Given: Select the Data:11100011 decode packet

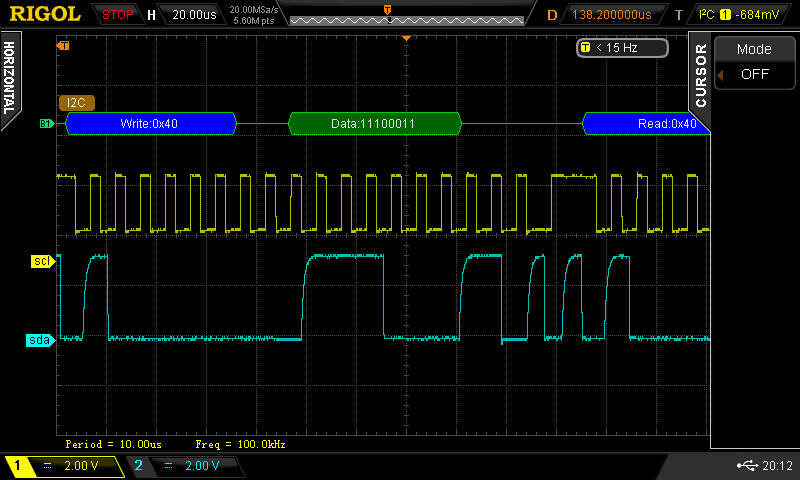Looking at the screenshot, I should pyautogui.click(x=374, y=123).
